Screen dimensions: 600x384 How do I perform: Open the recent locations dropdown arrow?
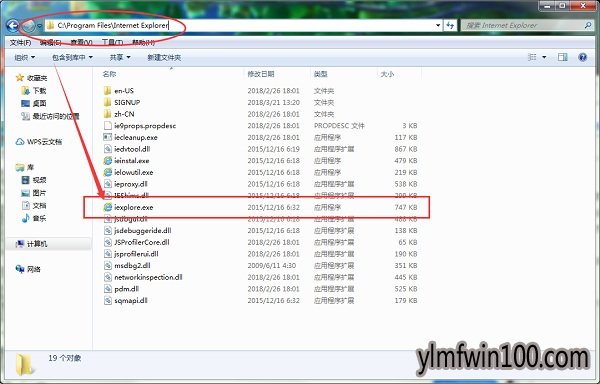coord(39,26)
